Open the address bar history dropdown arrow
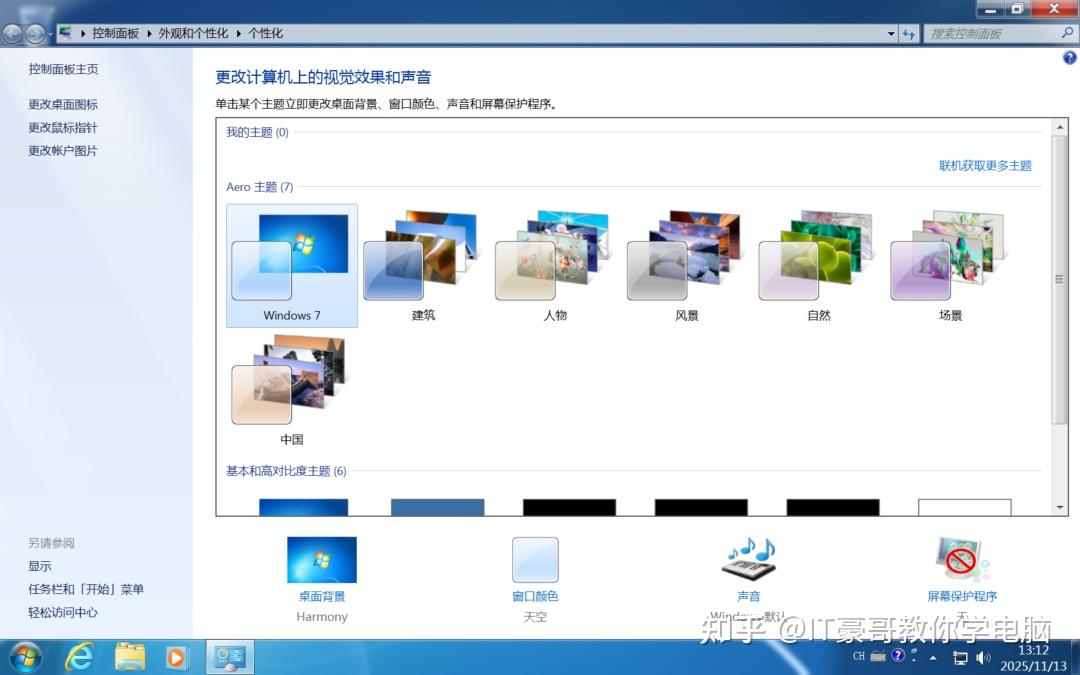The height and width of the screenshot is (675, 1080). (891, 32)
